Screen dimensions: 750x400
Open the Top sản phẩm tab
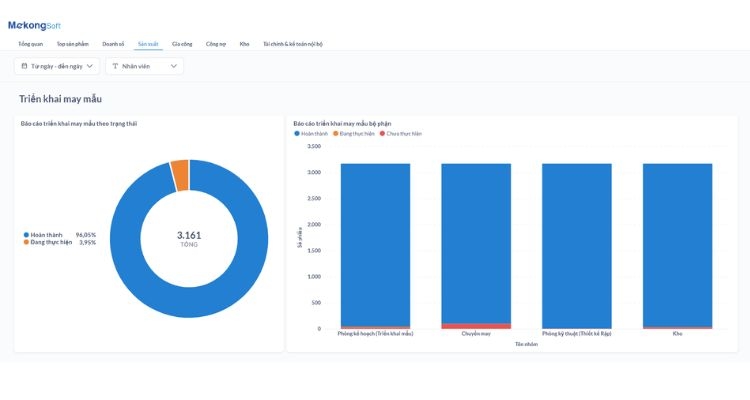73,44
